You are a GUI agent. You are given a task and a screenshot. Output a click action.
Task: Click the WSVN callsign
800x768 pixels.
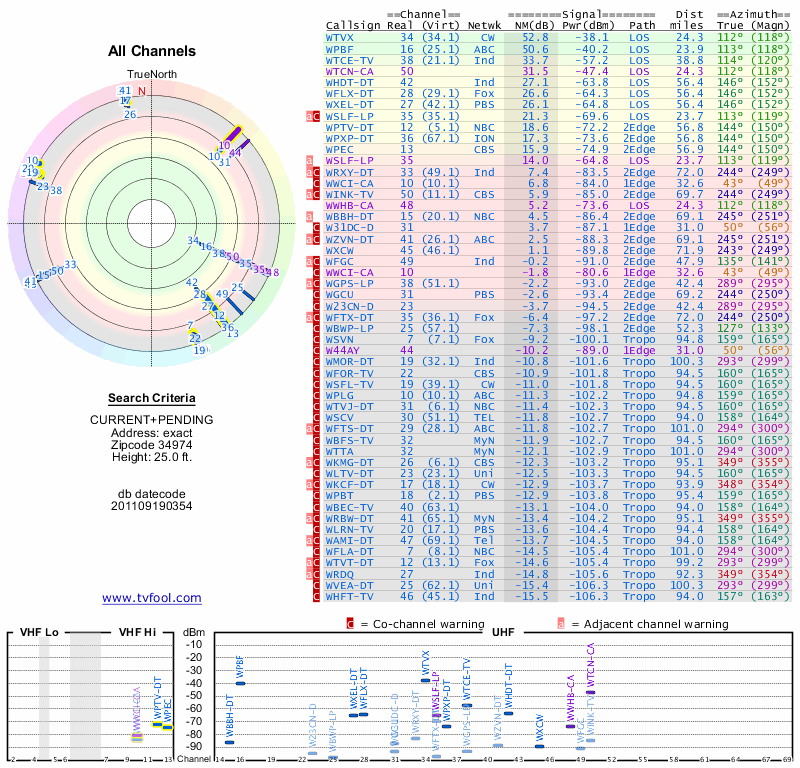[339, 339]
